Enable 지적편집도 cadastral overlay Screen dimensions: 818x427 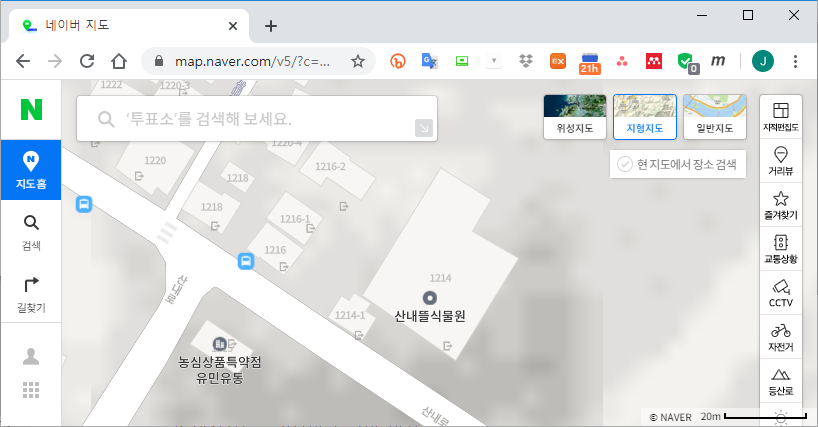click(x=780, y=117)
